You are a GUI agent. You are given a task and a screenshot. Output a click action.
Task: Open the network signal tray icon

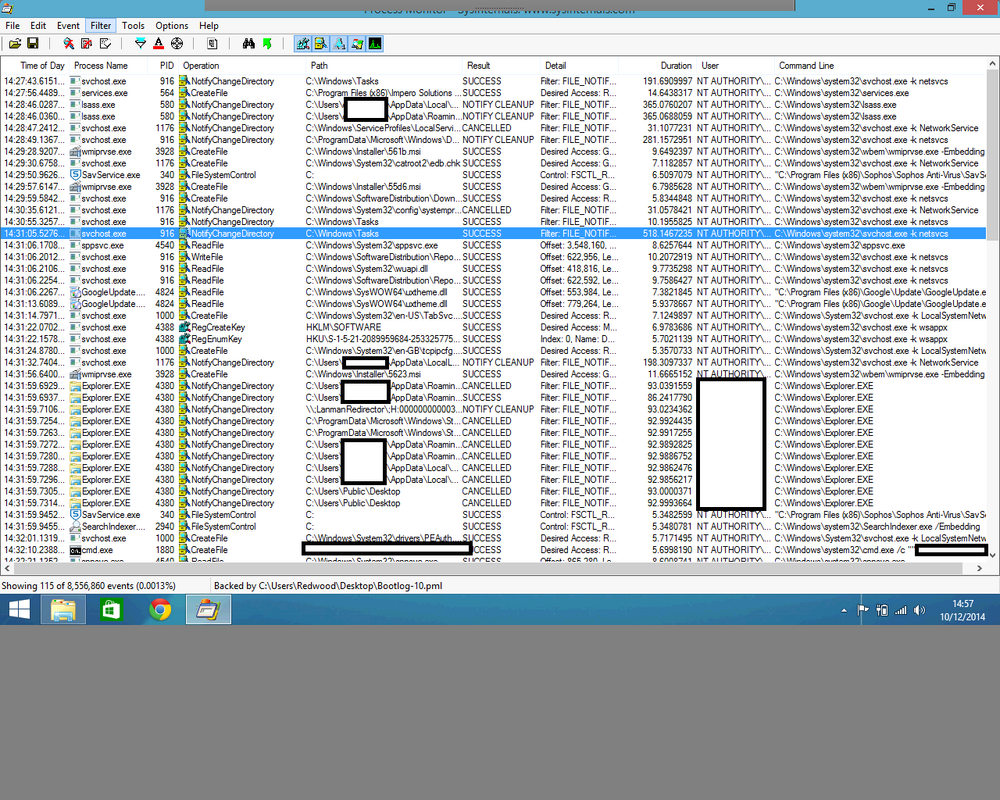point(901,611)
